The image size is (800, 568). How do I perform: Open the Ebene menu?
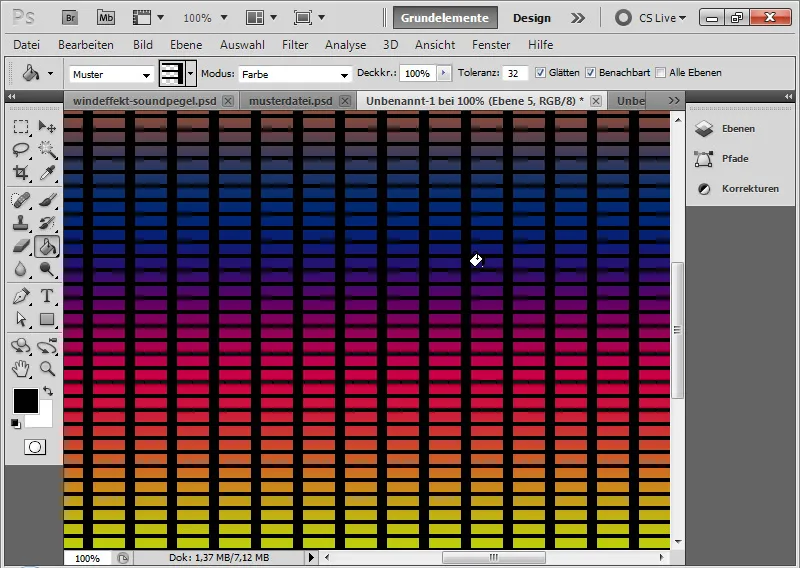pos(186,45)
